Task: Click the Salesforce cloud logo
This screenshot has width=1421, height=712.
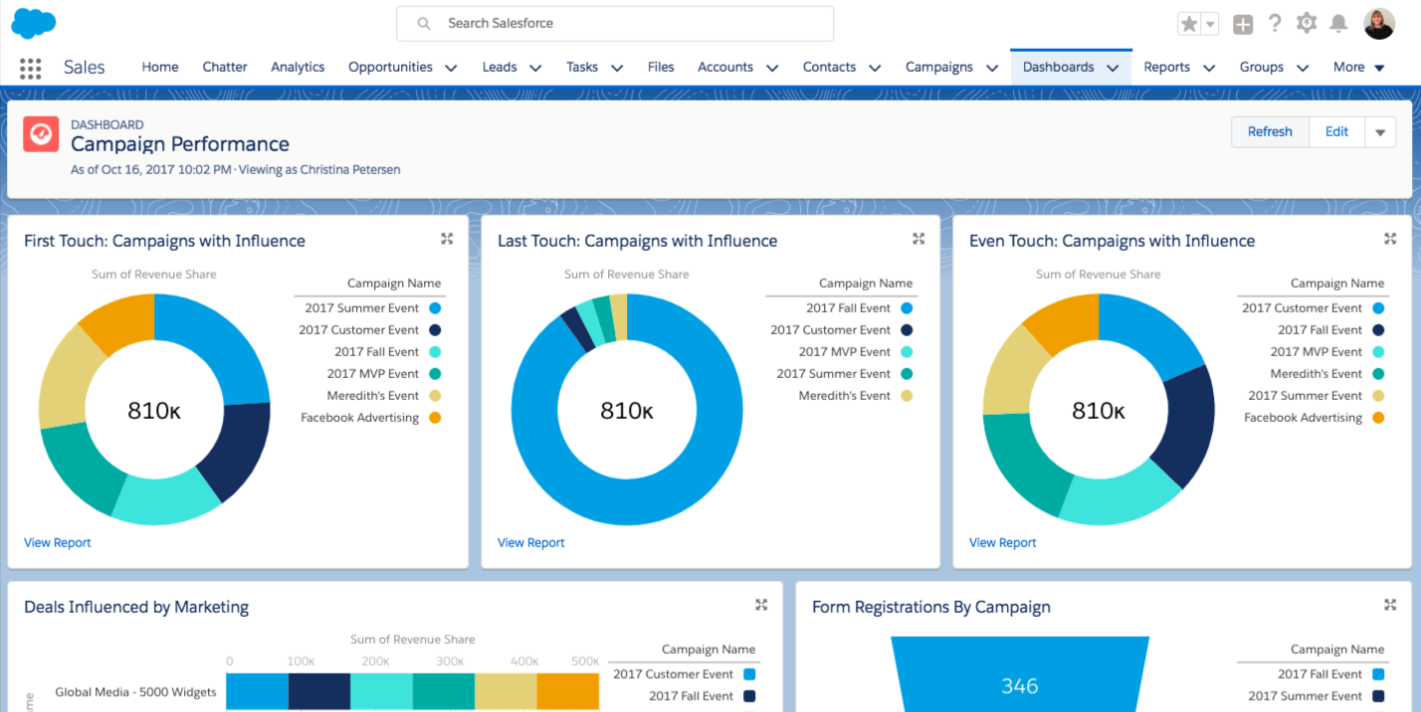Action: pos(34,22)
